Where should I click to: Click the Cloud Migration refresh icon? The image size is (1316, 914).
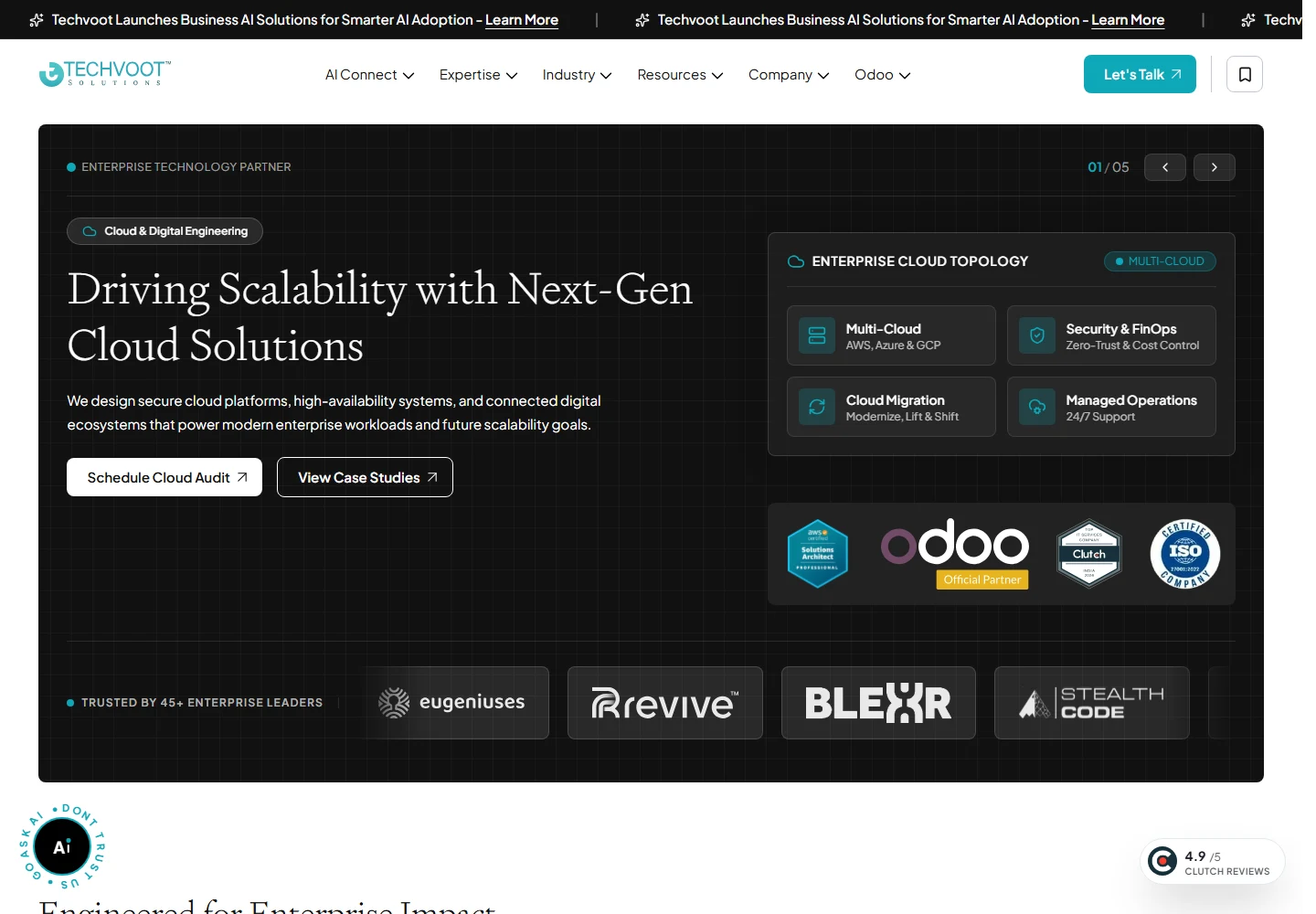pos(817,407)
